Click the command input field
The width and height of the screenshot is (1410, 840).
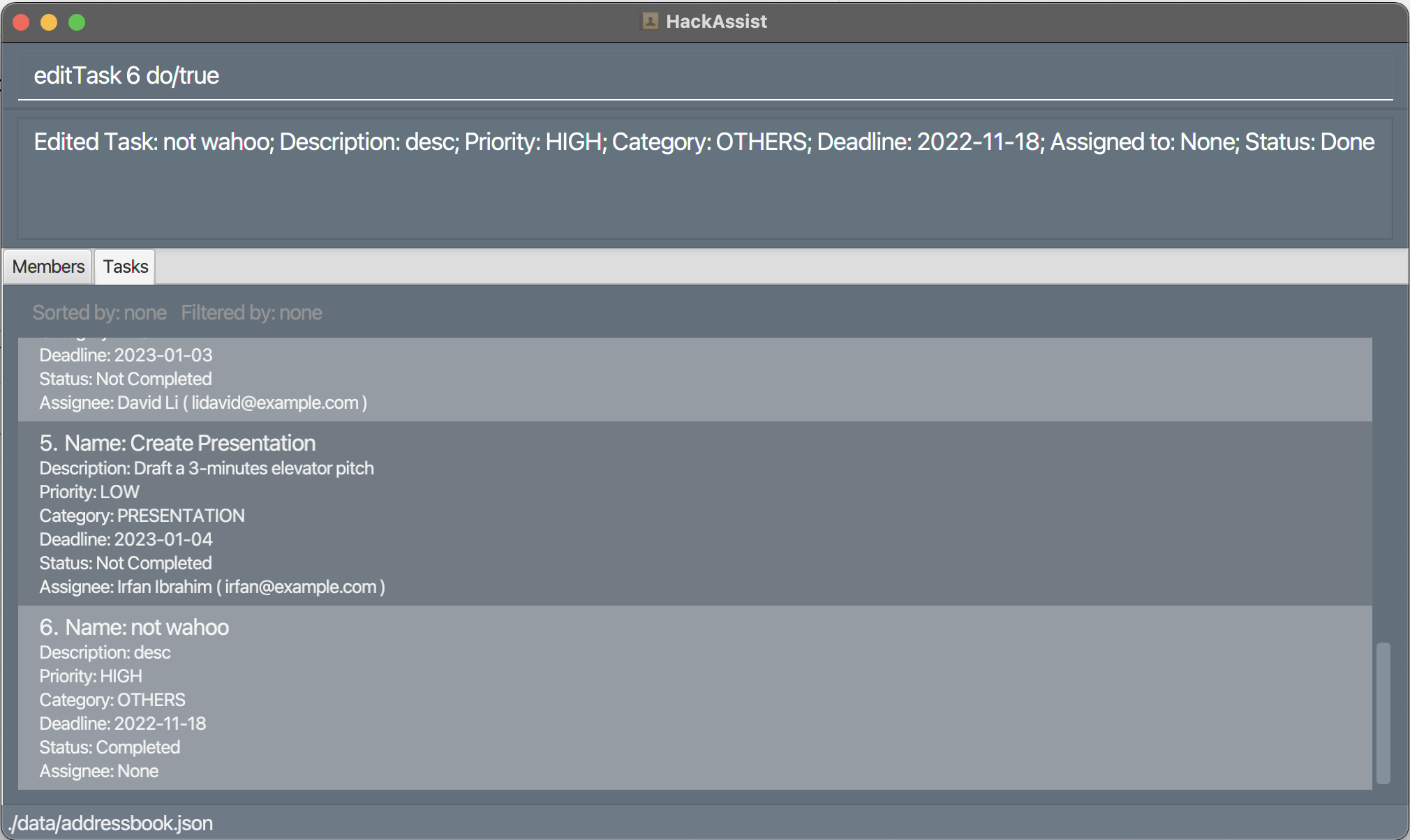(705, 75)
